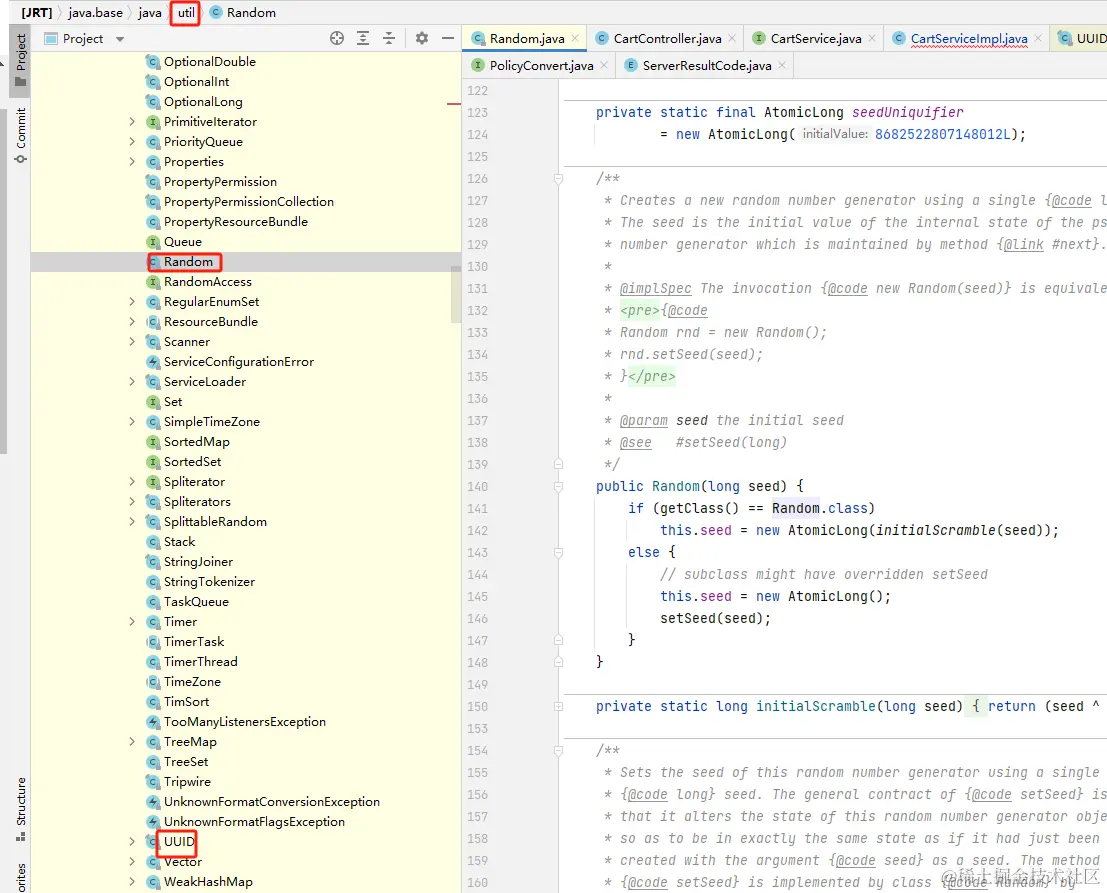Select TimerTask in the project tree

[194, 642]
